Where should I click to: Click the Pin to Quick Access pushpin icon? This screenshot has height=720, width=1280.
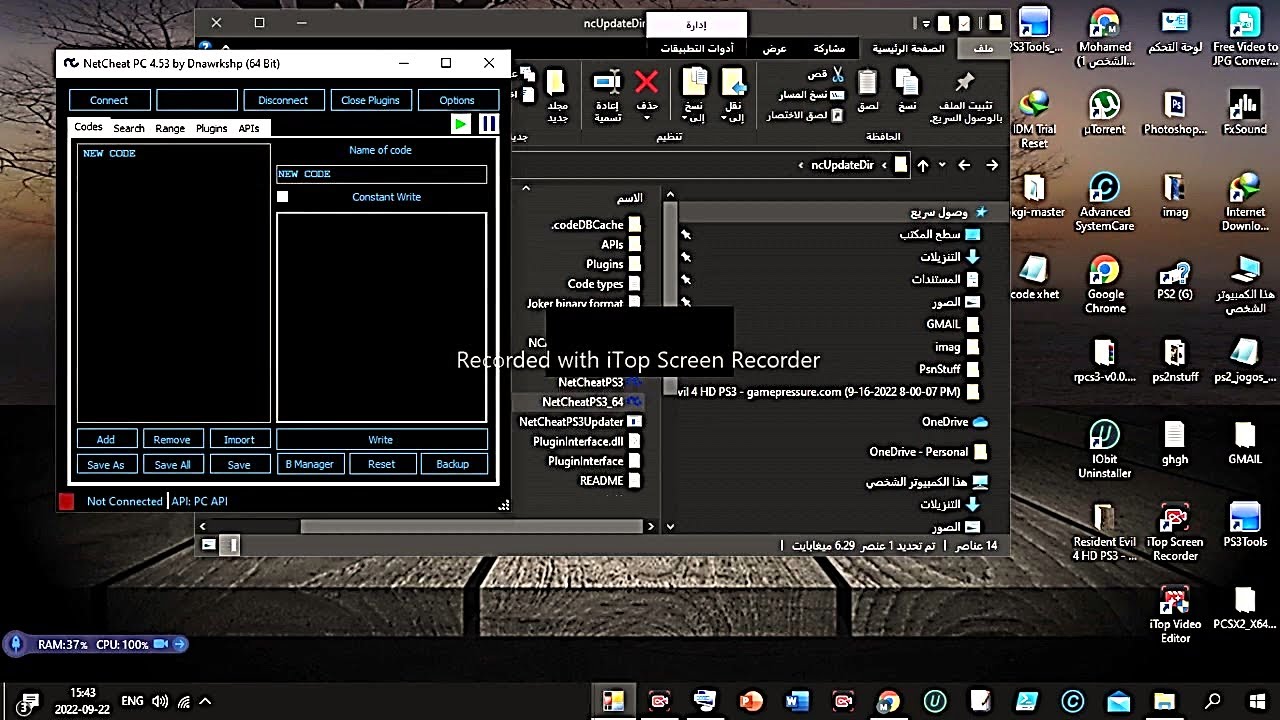click(965, 82)
